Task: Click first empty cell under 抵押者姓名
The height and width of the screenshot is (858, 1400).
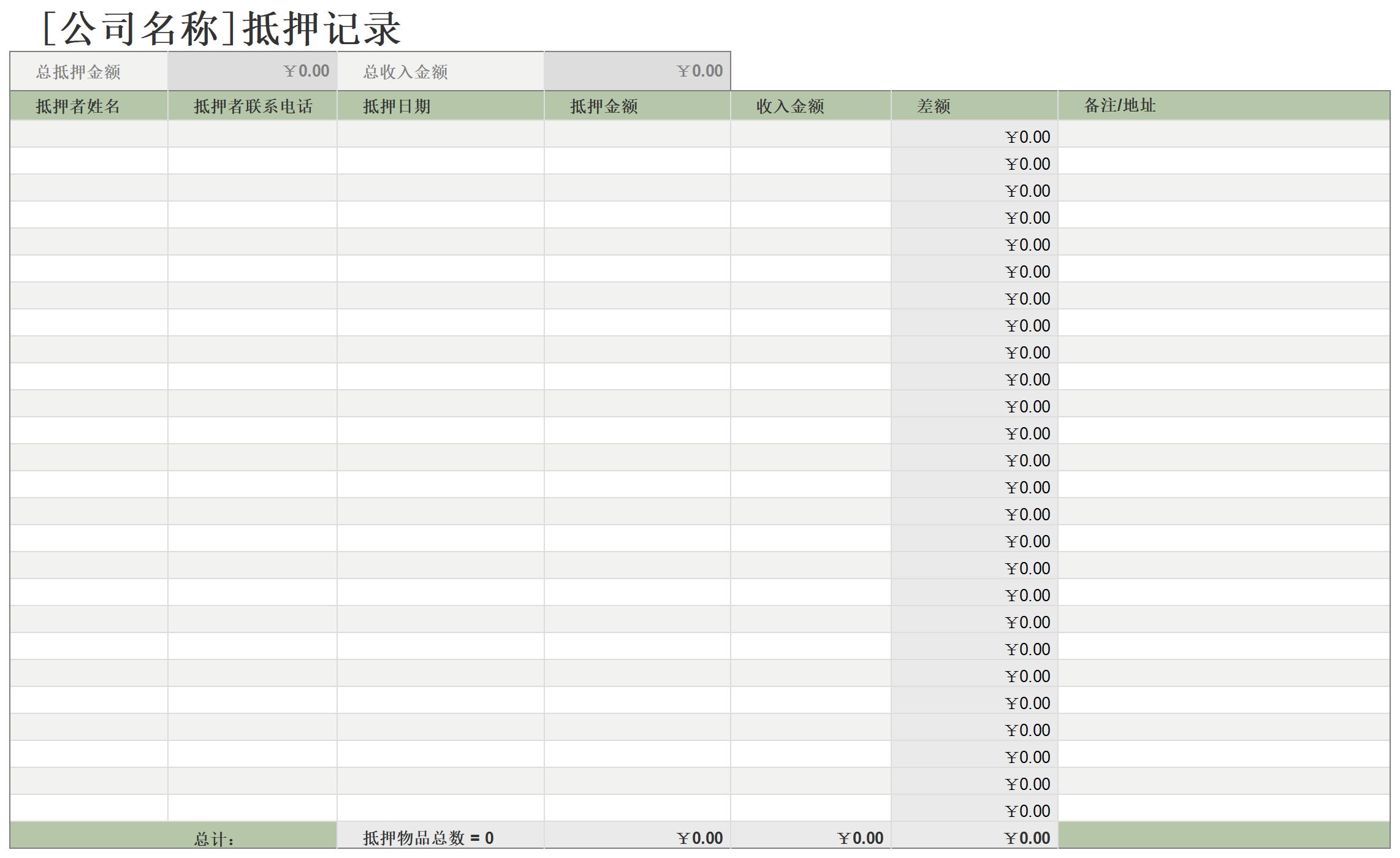Action: pos(88,134)
